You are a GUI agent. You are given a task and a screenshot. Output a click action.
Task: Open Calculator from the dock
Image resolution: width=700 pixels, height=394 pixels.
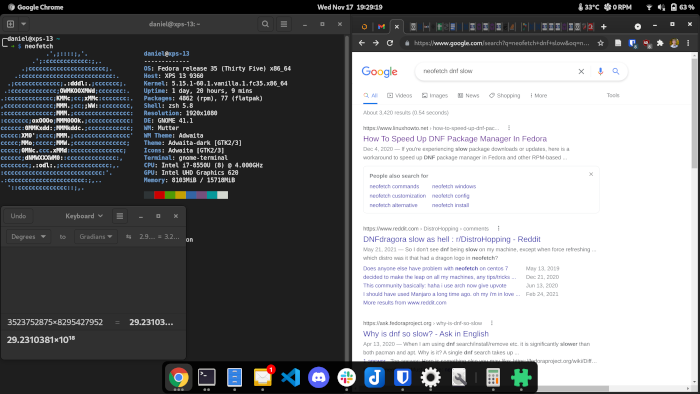[493, 377]
